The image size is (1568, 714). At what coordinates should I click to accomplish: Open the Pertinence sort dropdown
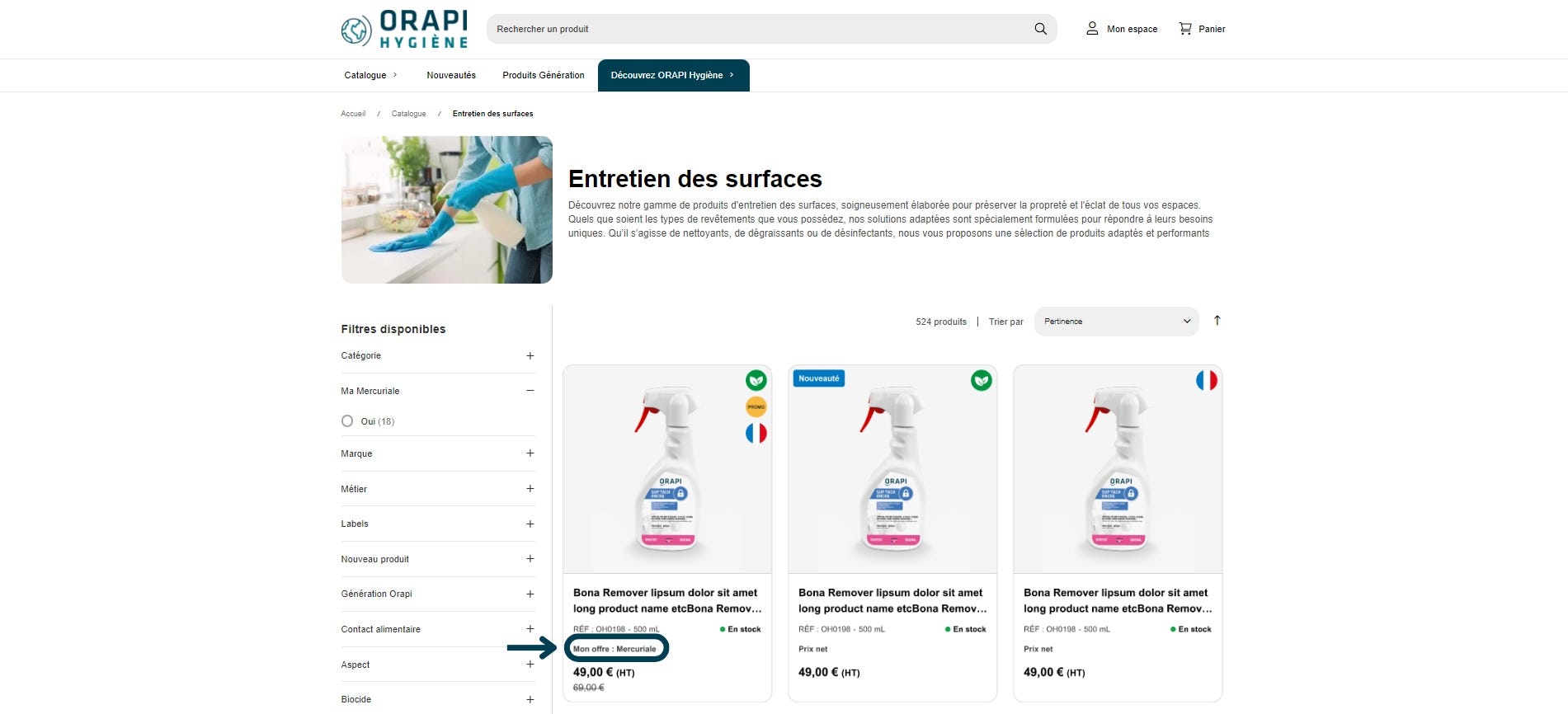click(x=1118, y=322)
